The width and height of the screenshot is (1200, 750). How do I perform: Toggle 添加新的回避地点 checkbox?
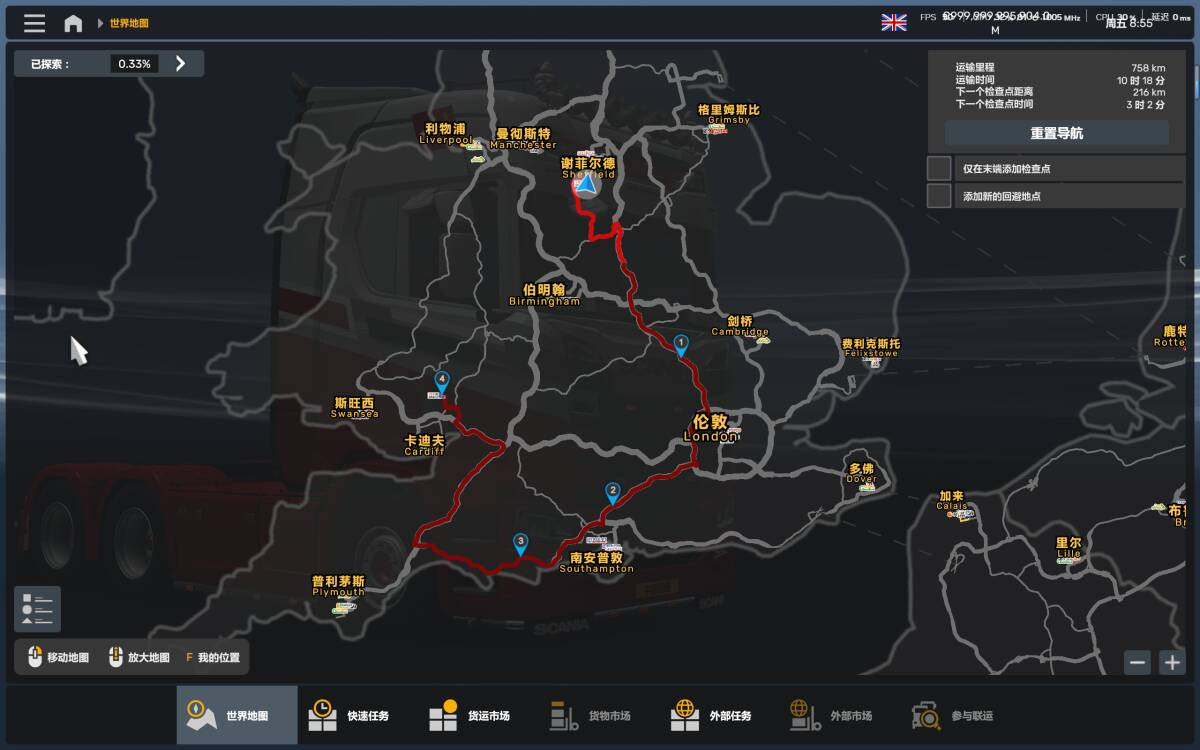pyautogui.click(x=939, y=196)
